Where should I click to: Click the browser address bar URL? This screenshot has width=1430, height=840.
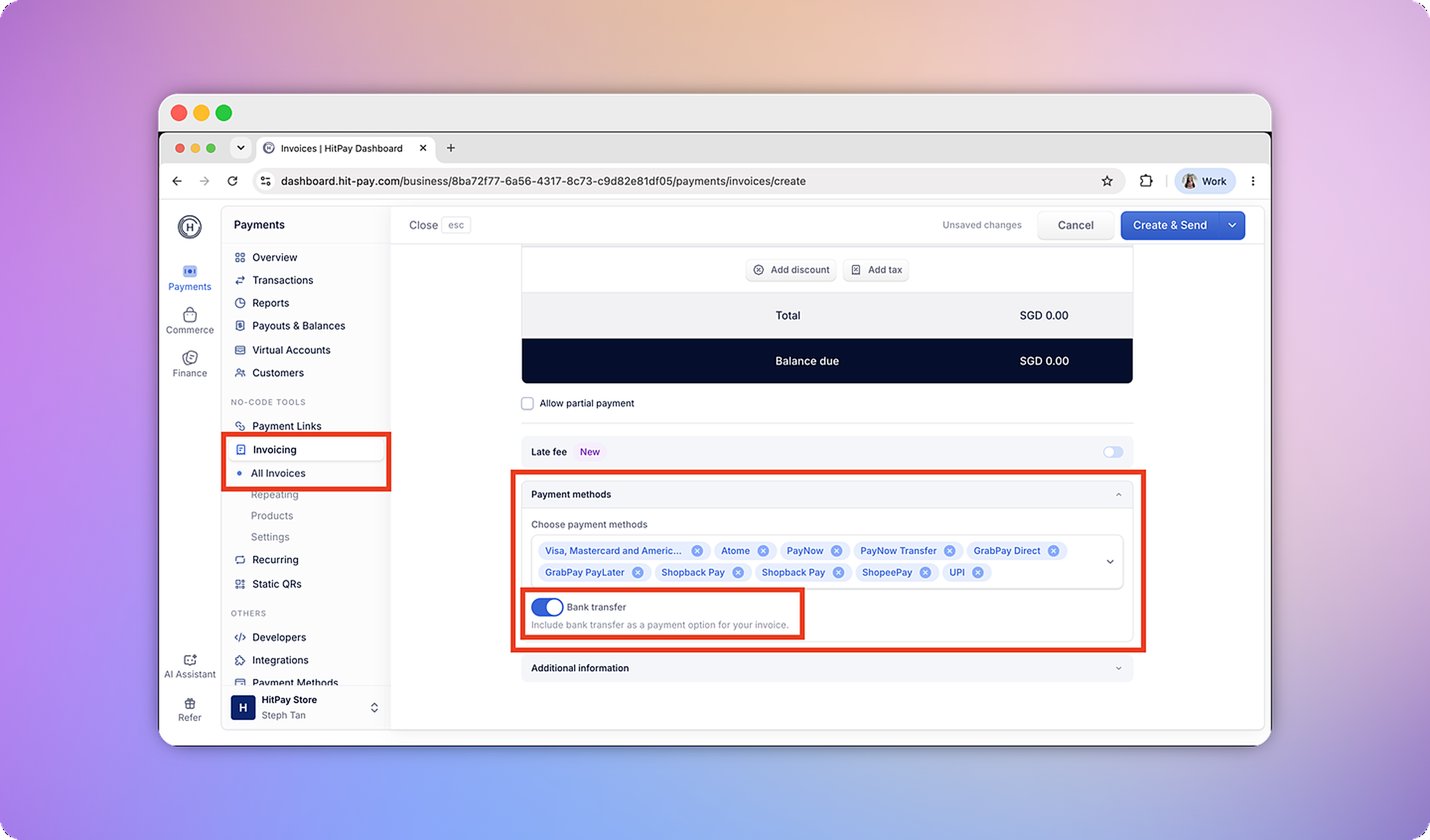coord(543,181)
